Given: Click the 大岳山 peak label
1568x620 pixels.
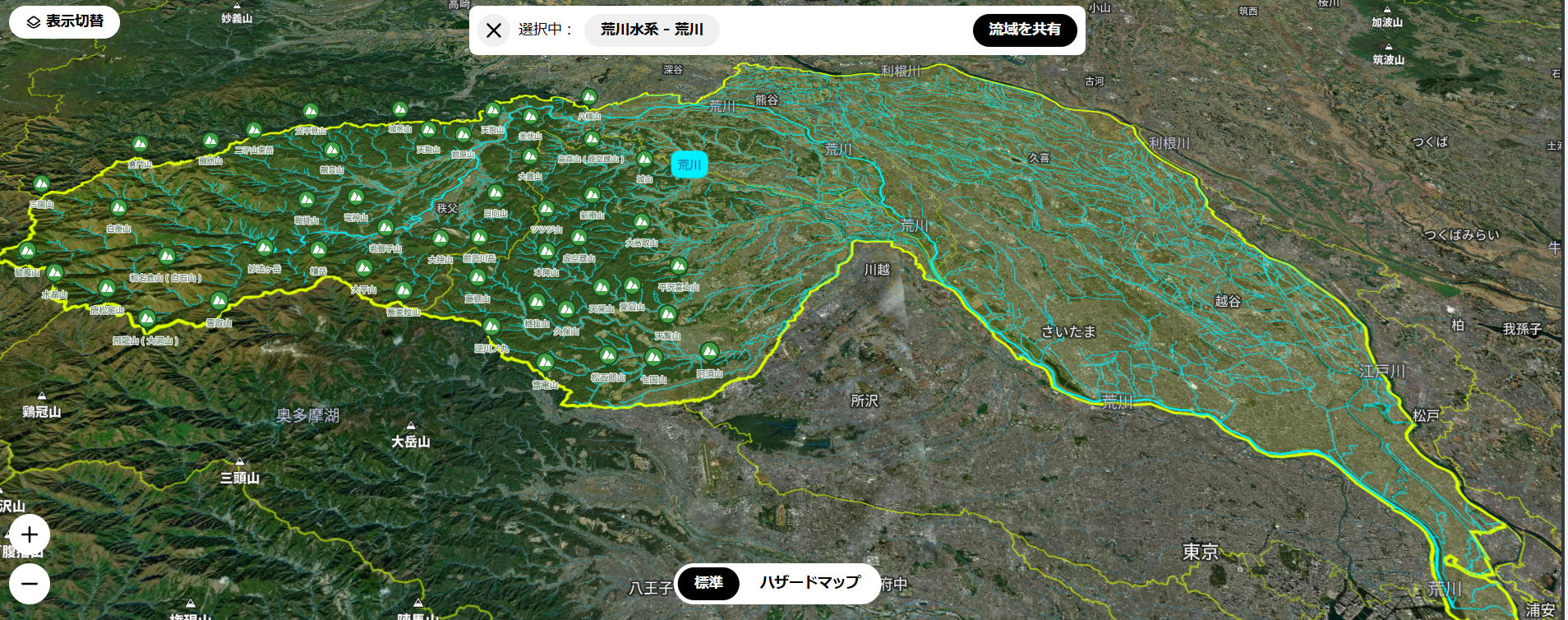Looking at the screenshot, I should (x=411, y=442).
